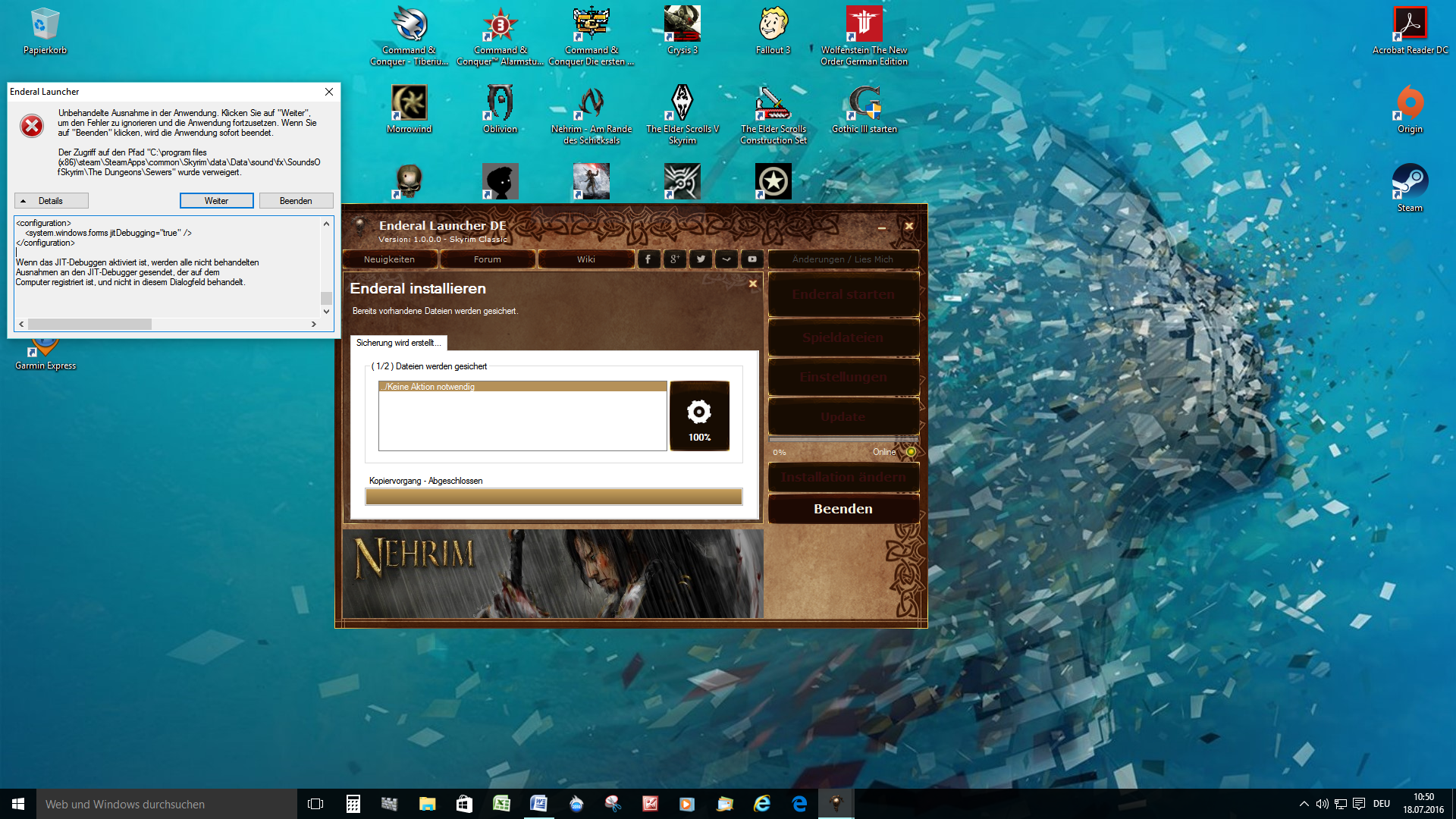1456x819 pixels.
Task: Collapse the Details section in error dialog
Action: tap(51, 201)
